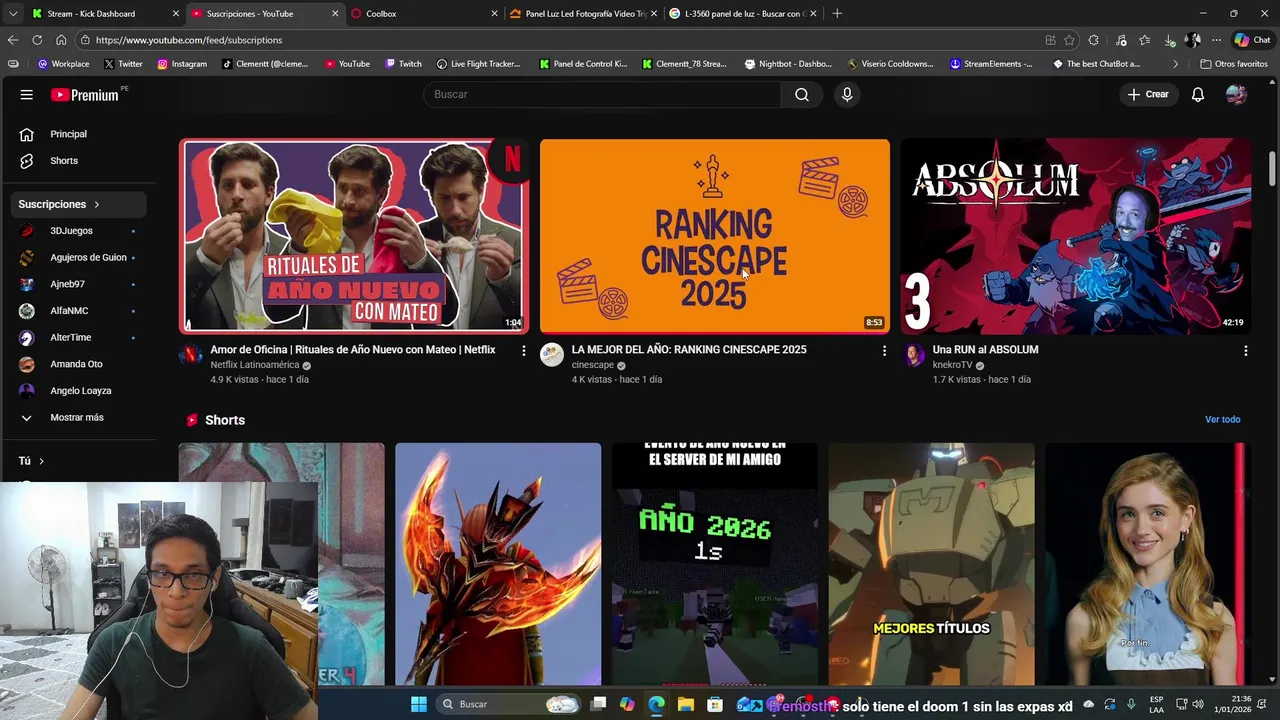Close the Suscripciones - YouTube tab
This screenshot has height=720, width=1280.
[335, 13]
